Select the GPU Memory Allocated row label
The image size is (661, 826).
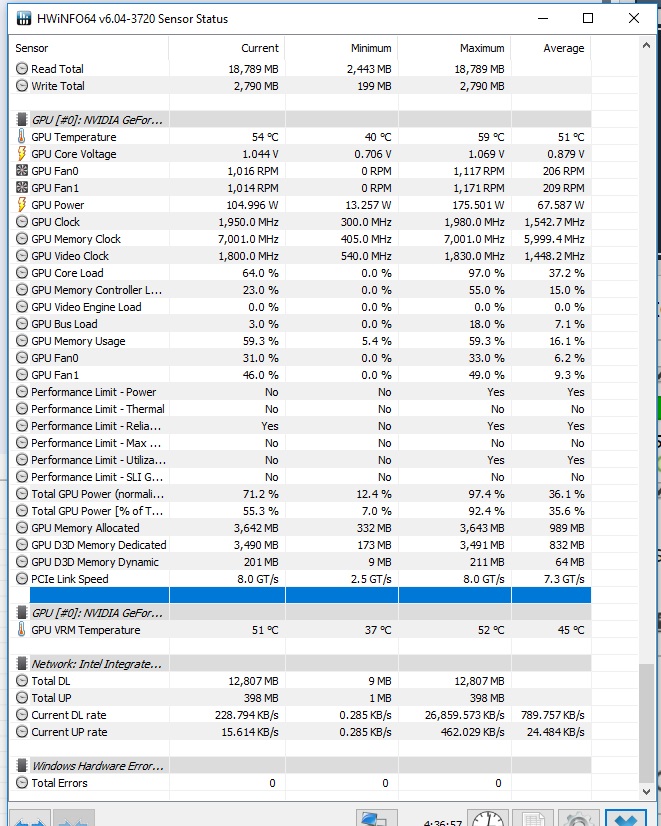click(x=85, y=528)
